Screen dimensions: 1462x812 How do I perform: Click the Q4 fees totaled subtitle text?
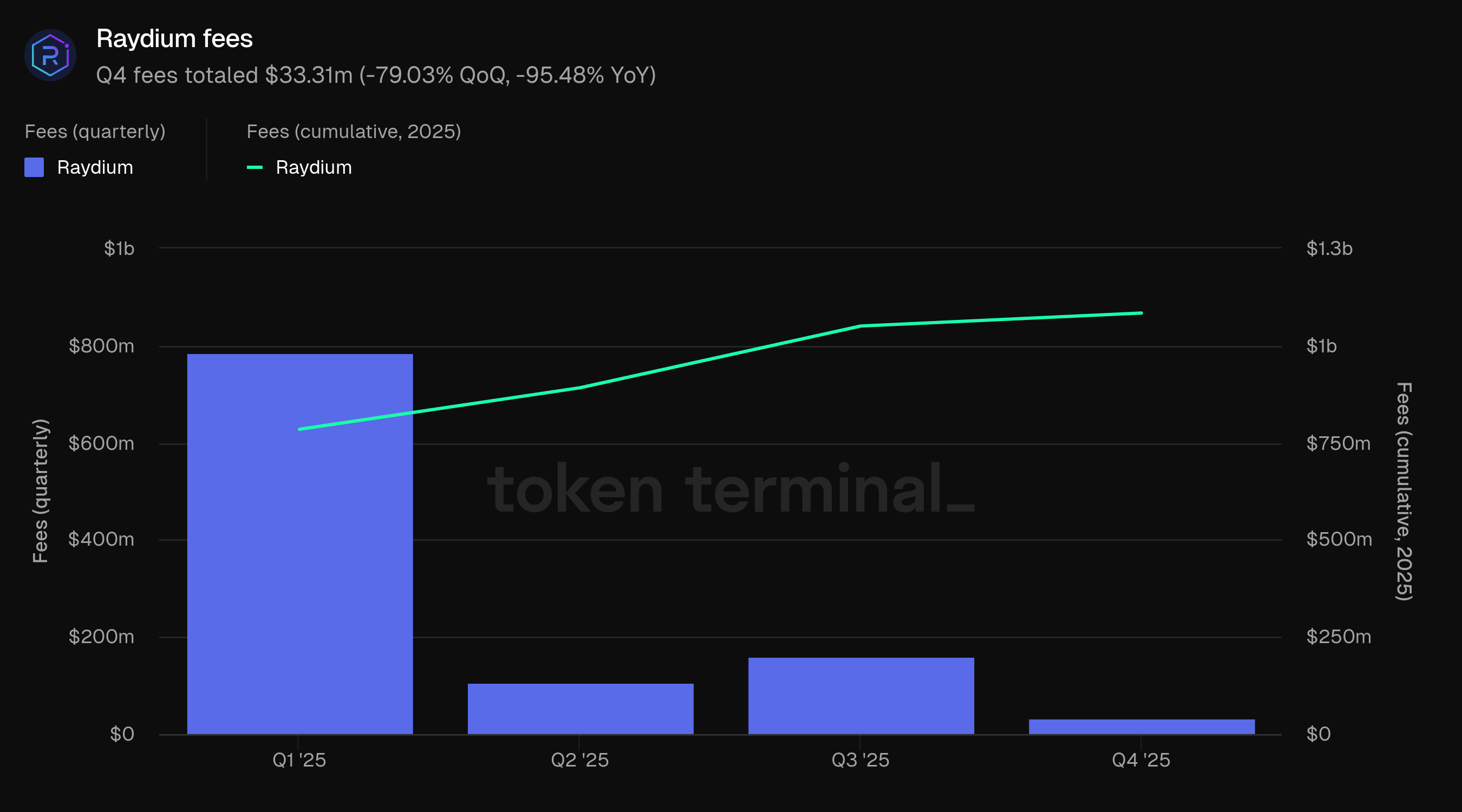(x=376, y=75)
